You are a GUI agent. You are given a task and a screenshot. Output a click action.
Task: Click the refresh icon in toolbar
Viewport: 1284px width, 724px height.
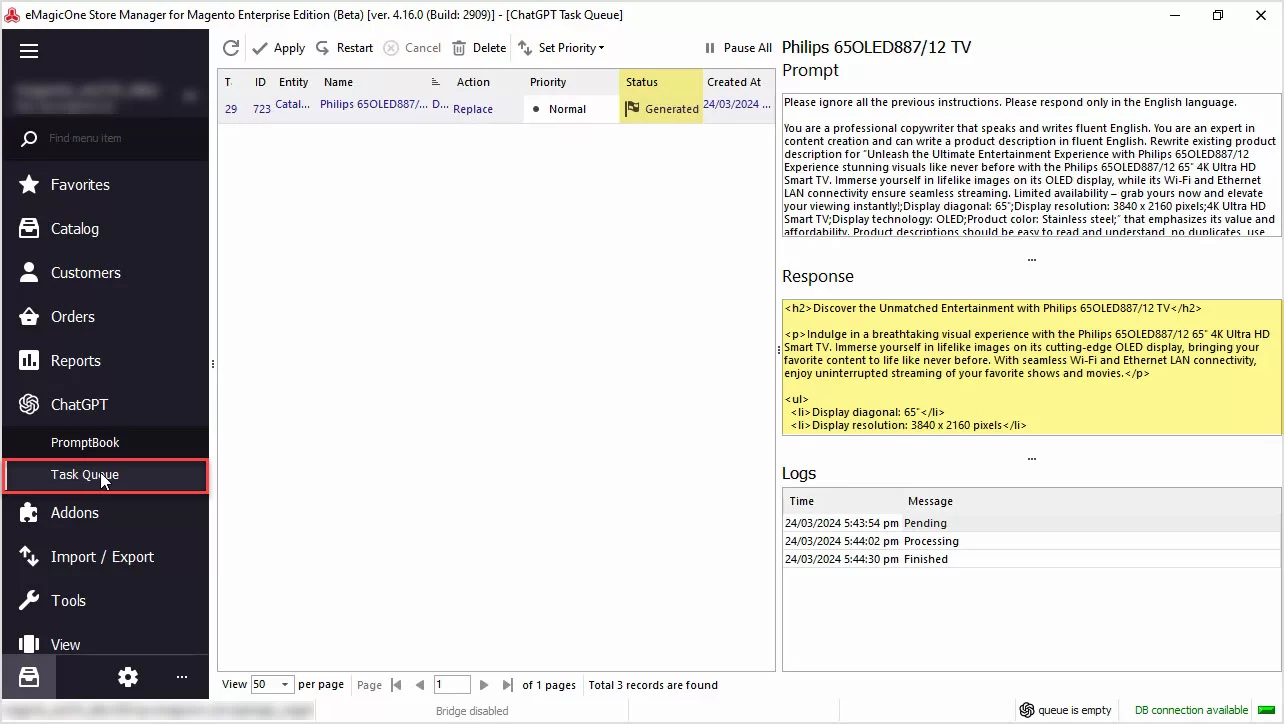tap(231, 48)
